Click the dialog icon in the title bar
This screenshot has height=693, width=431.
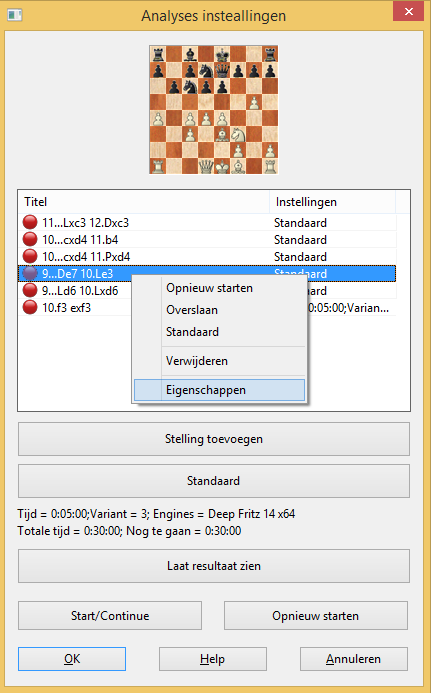tap(15, 15)
